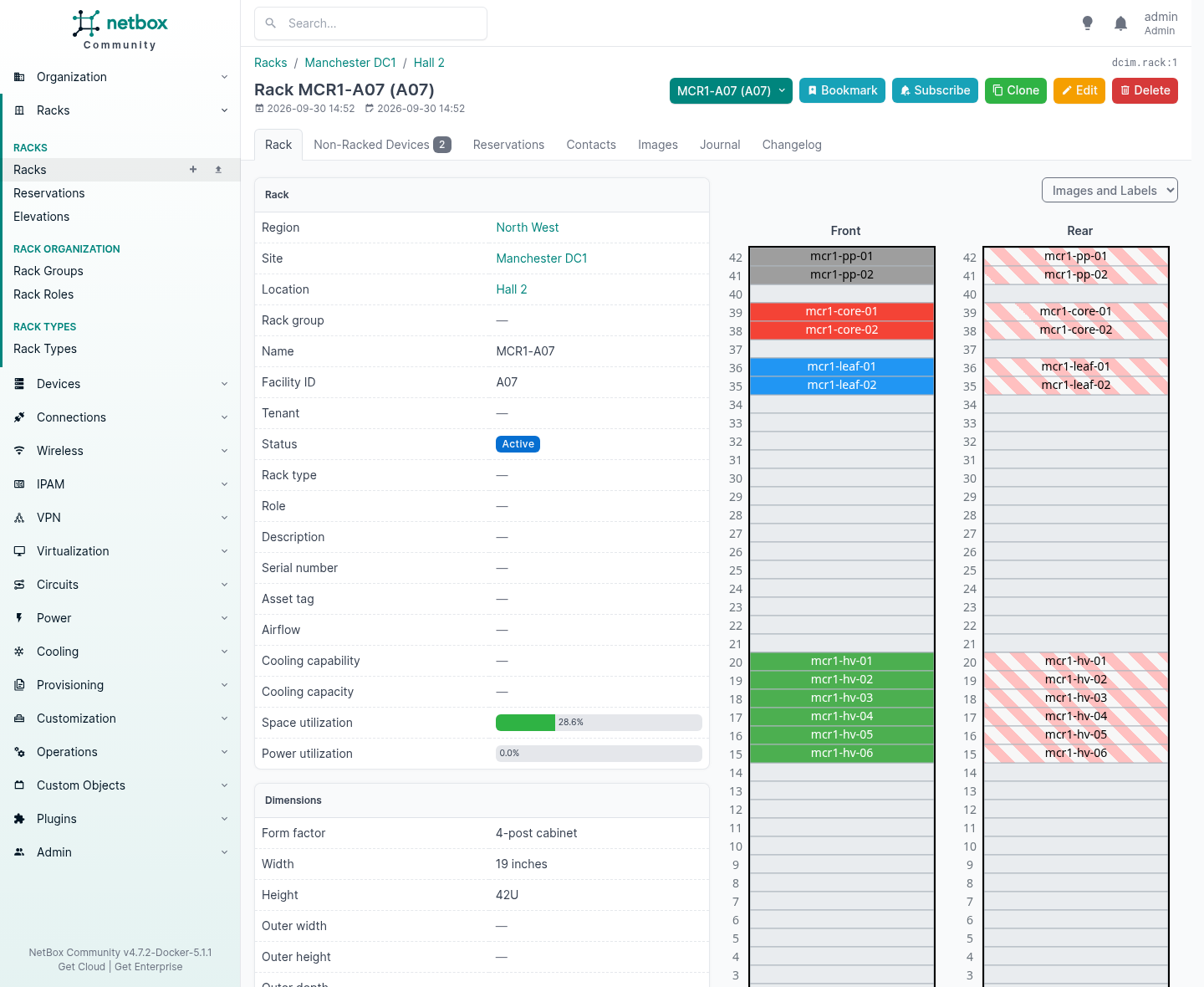Select mcr1-hv-03 in the Front elevation
Screen dimensions: 1204x987
tap(842, 698)
